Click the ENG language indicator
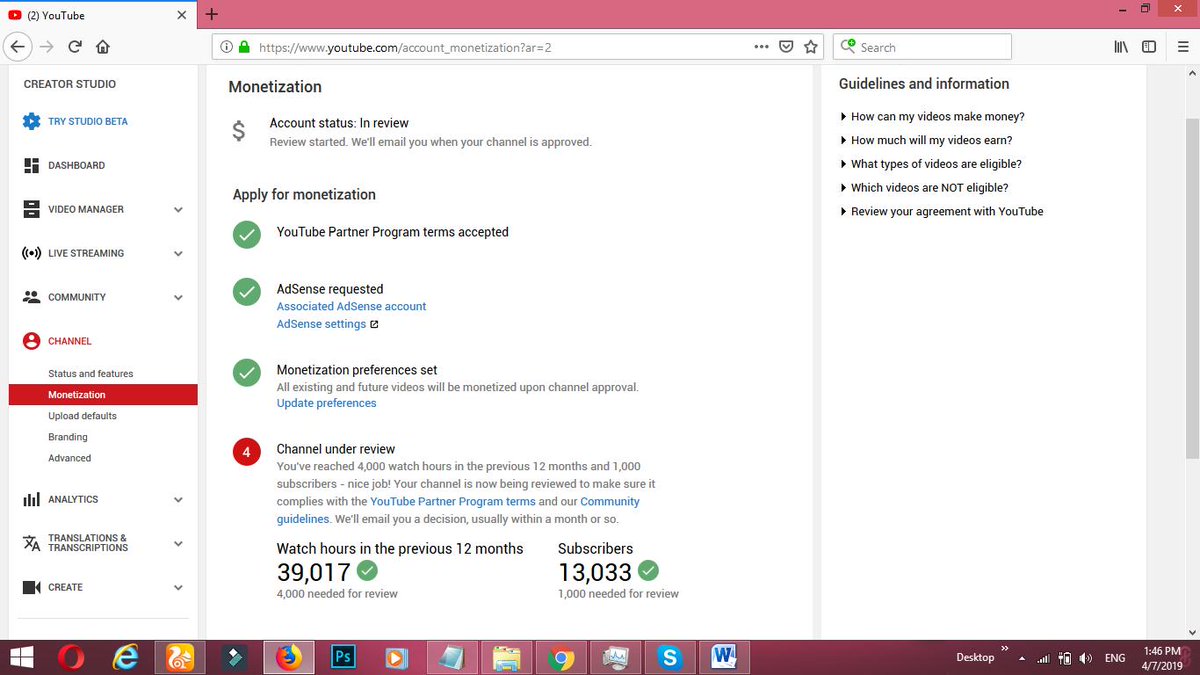 pos(1115,658)
